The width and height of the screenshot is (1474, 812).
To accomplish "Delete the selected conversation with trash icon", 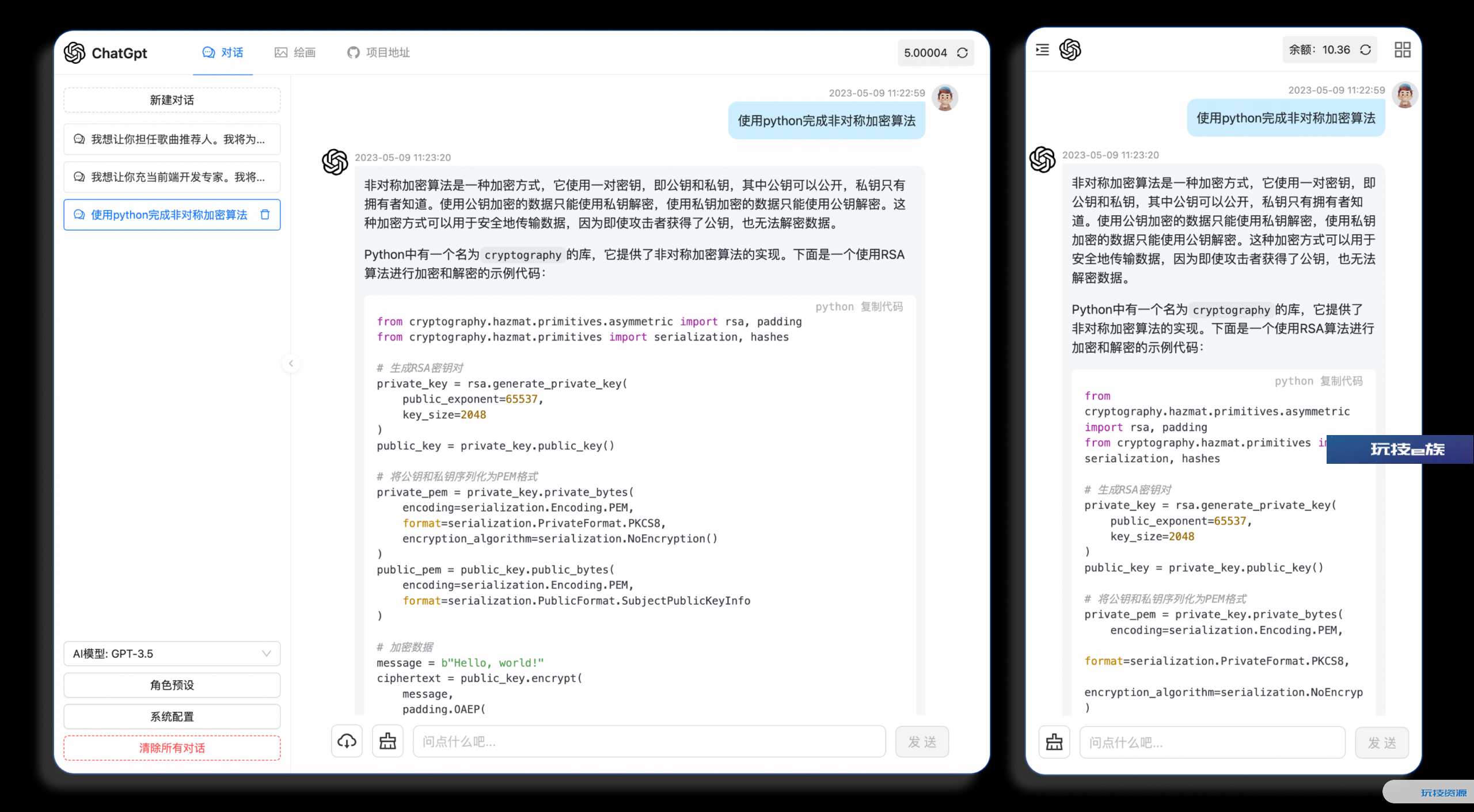I will (x=265, y=215).
